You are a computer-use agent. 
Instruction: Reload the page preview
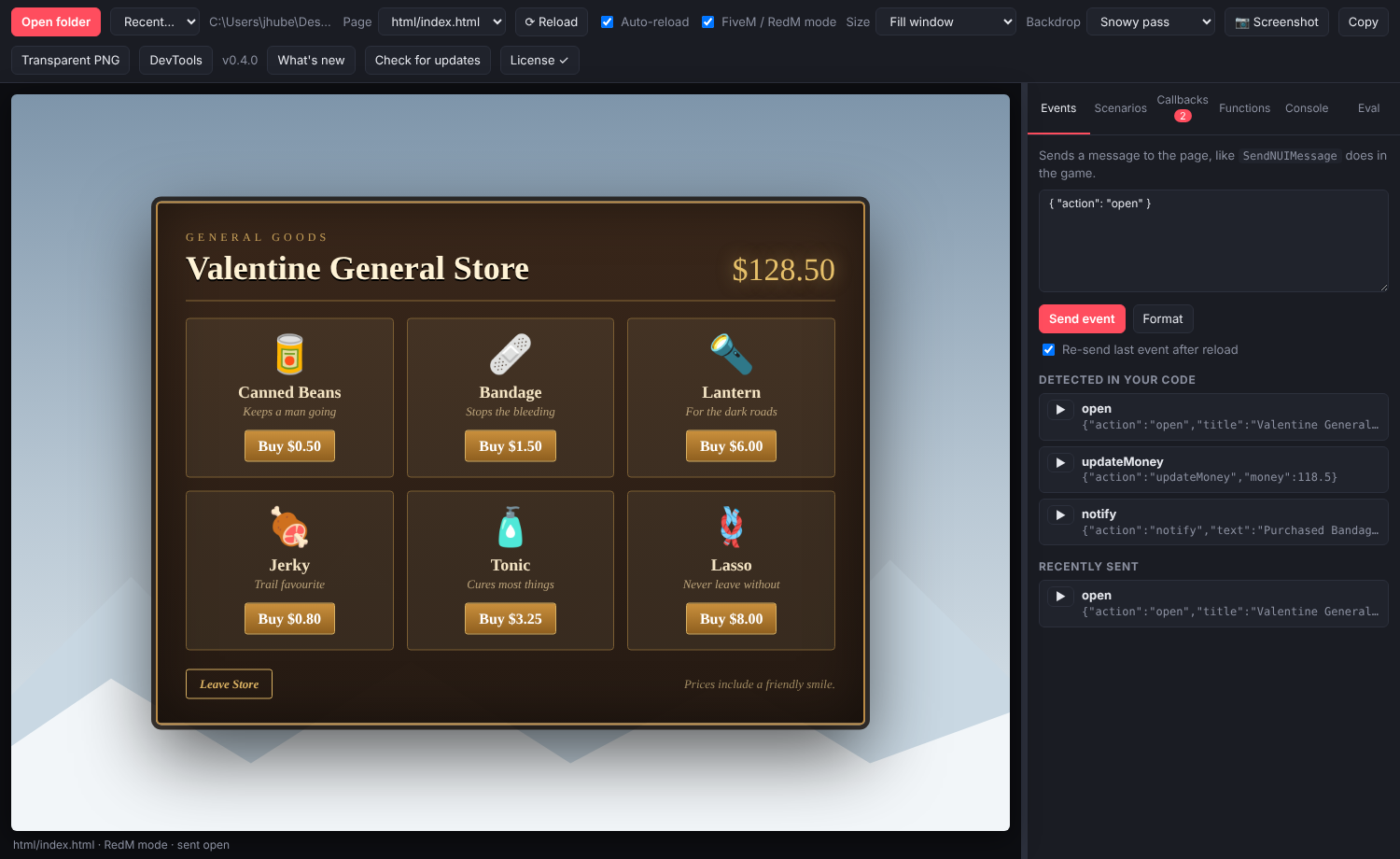pyautogui.click(x=552, y=21)
